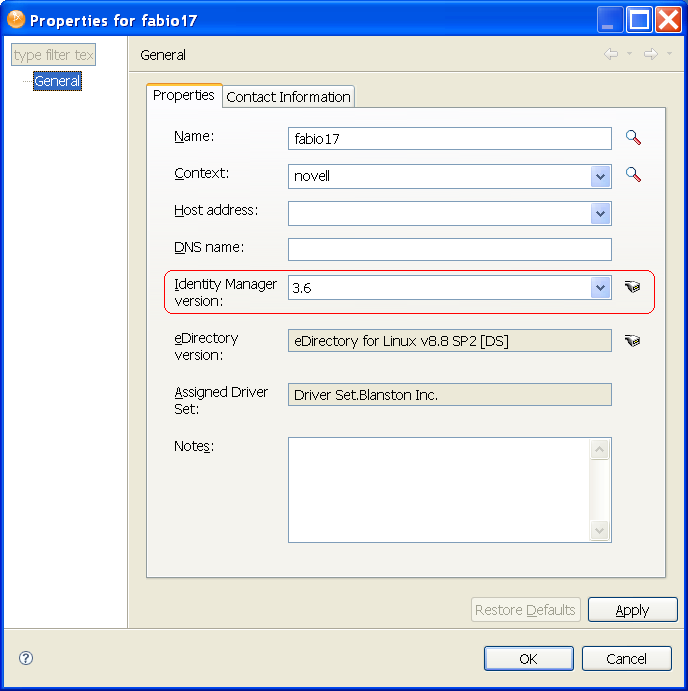Focus the DNS name input field

pyautogui.click(x=449, y=249)
